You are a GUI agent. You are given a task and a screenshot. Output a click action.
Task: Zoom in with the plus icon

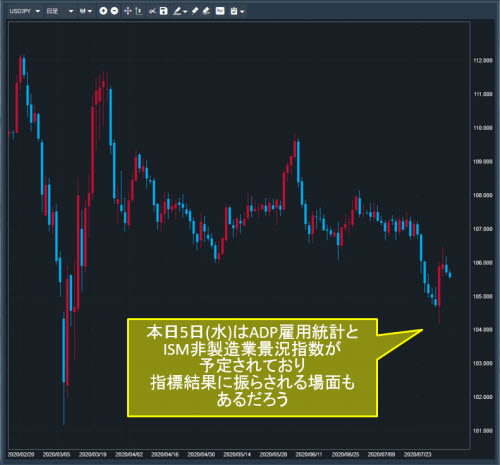[x=103, y=11]
